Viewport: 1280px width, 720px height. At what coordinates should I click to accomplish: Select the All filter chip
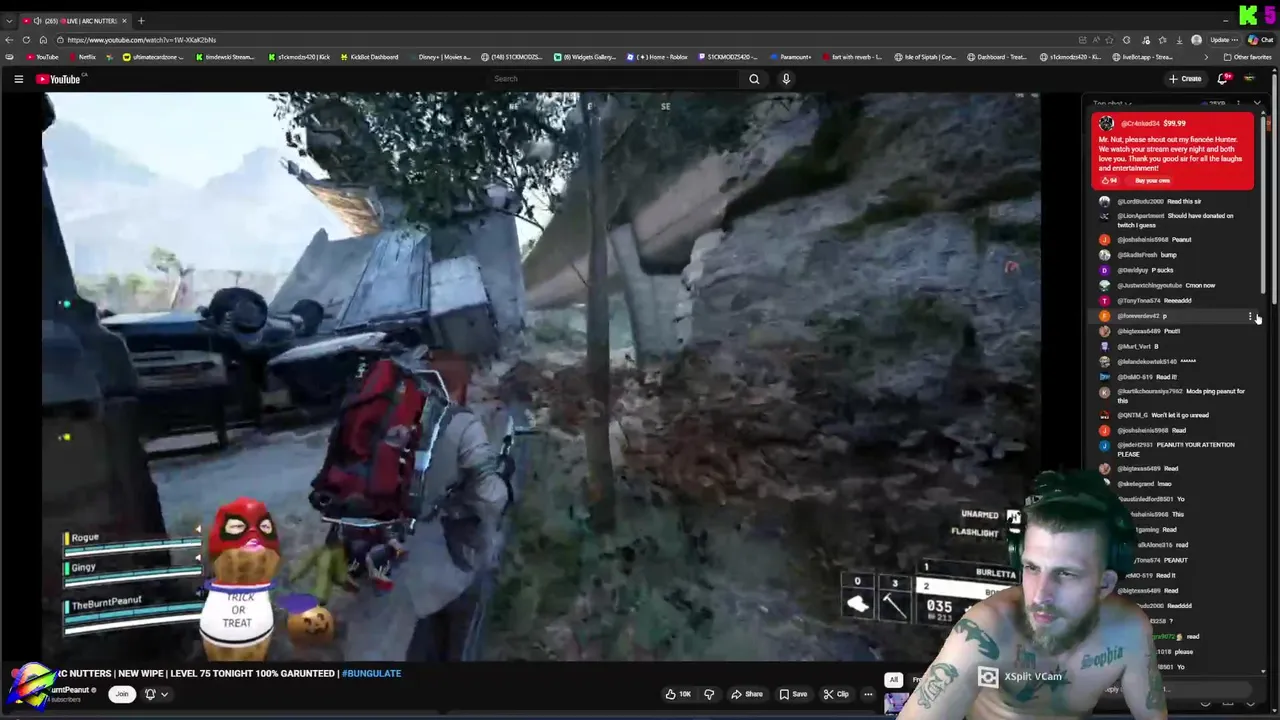click(x=893, y=680)
